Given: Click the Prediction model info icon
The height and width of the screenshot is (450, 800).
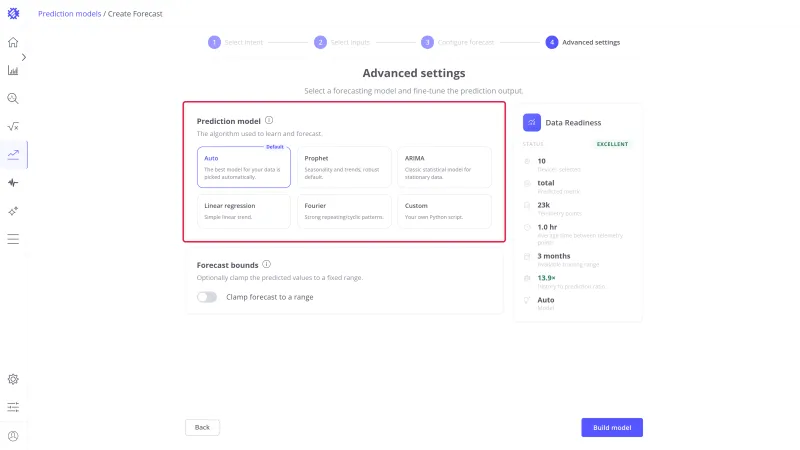Looking at the screenshot, I should pos(269,120).
